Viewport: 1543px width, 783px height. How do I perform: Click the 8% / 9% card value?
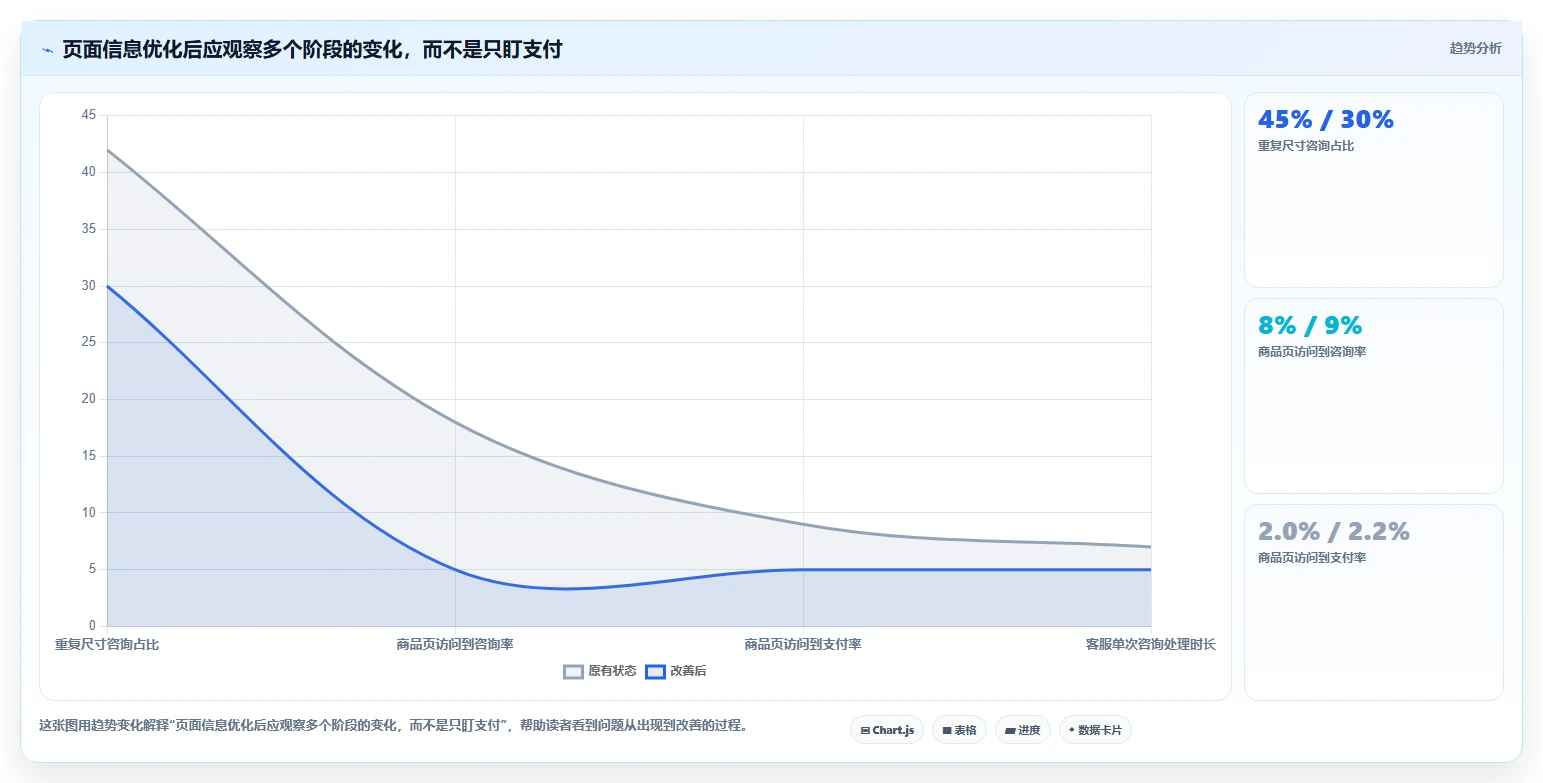point(1310,325)
